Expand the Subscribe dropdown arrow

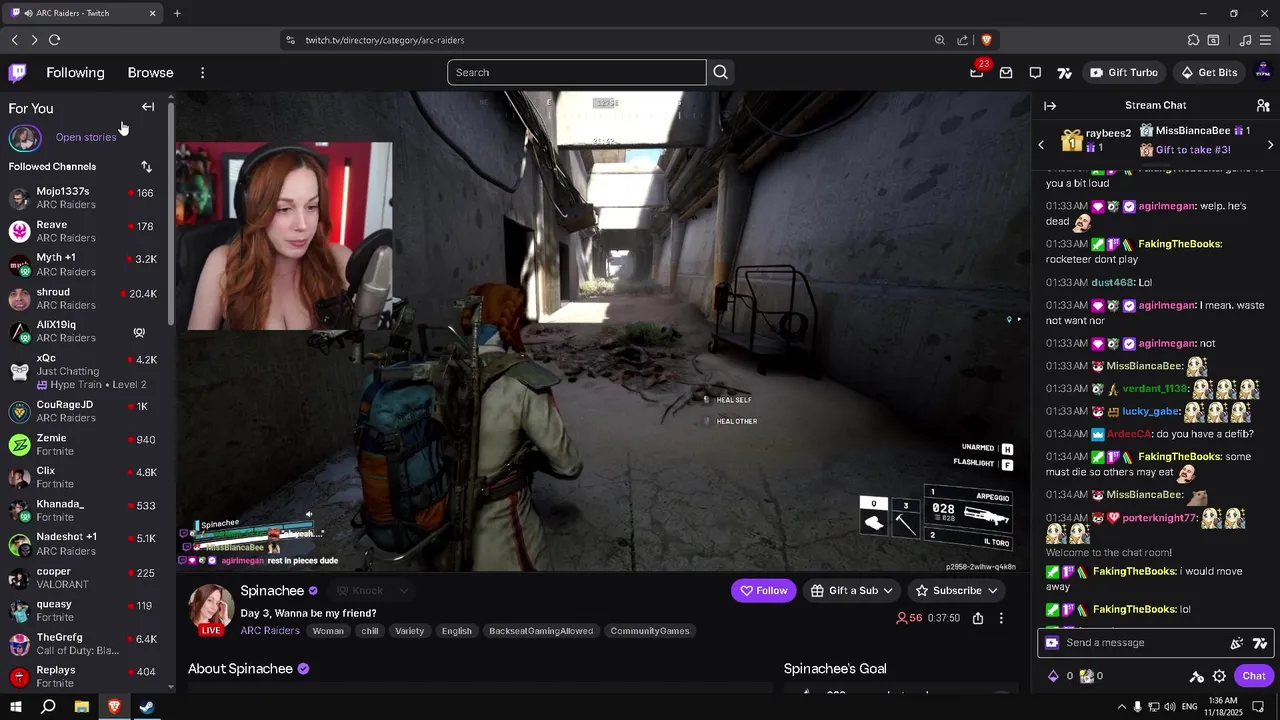click(x=992, y=591)
